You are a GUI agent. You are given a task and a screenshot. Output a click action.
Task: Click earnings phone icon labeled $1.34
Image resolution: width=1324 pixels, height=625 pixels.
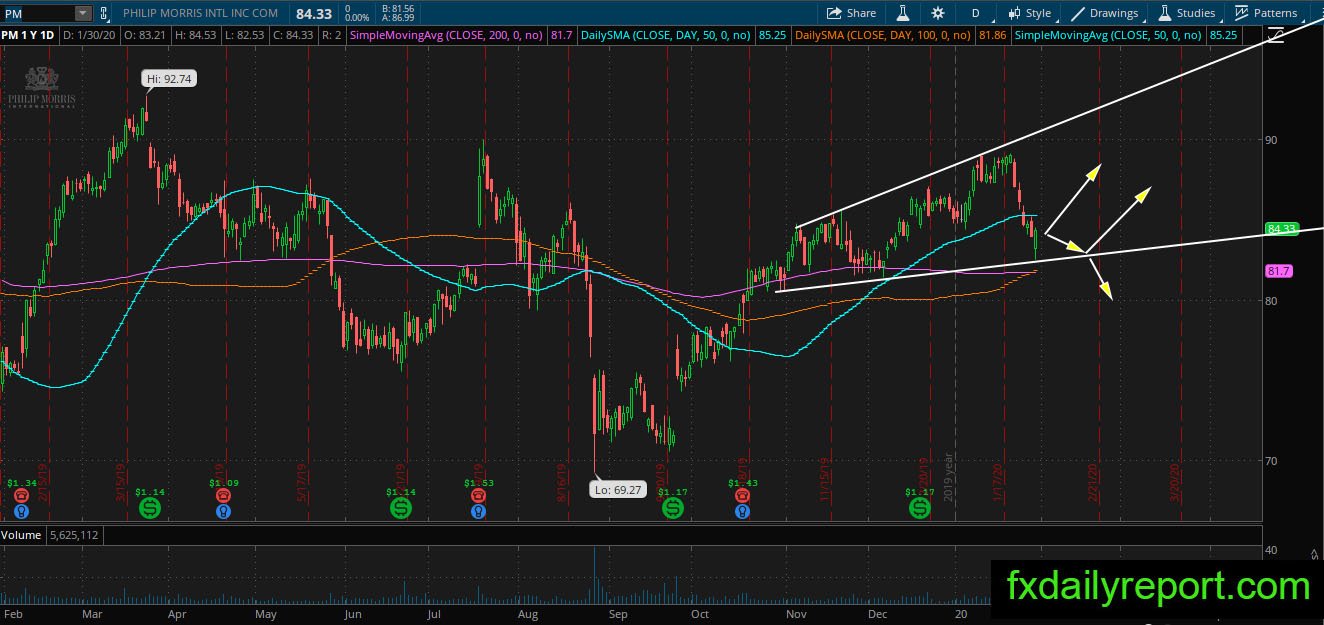(21, 496)
